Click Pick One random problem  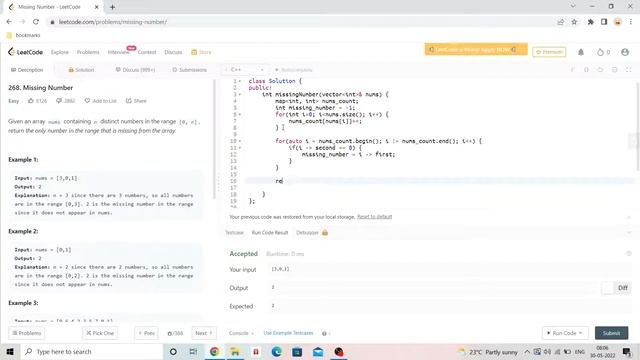coord(100,333)
